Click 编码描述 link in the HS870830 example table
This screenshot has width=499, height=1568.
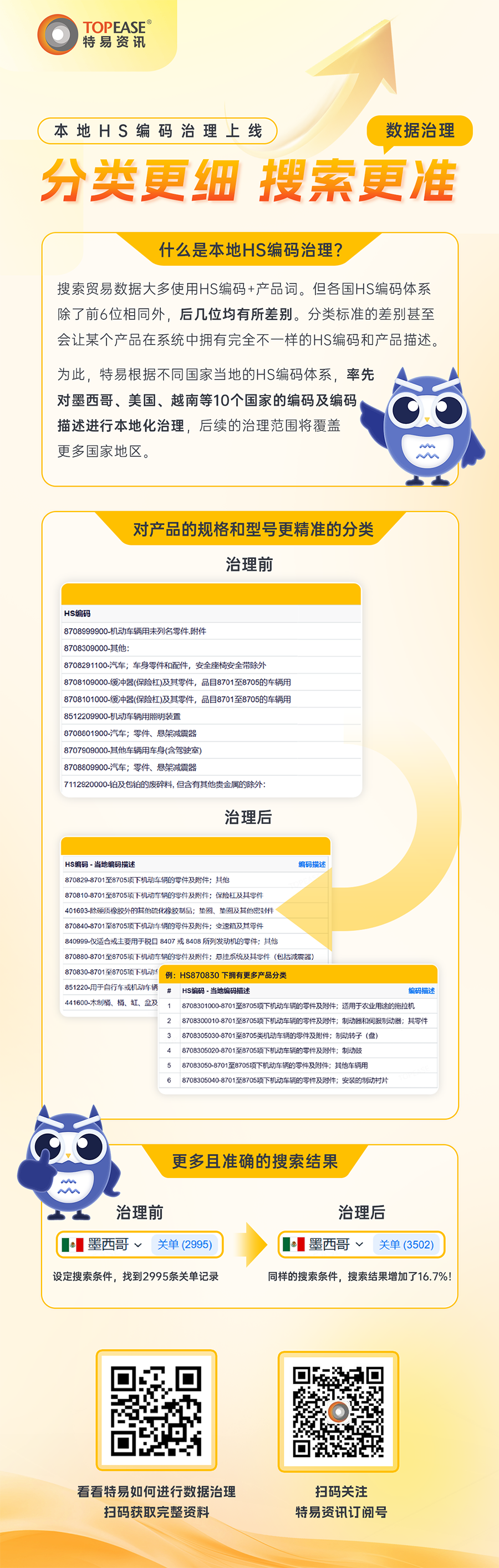point(421,990)
